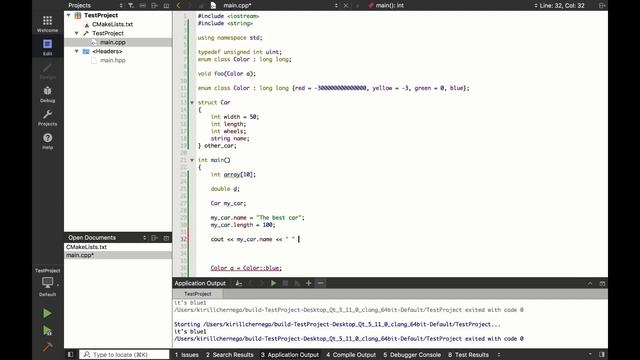The width and height of the screenshot is (640, 360).
Task: Close the Open Documents panel
Action: pos(166,238)
